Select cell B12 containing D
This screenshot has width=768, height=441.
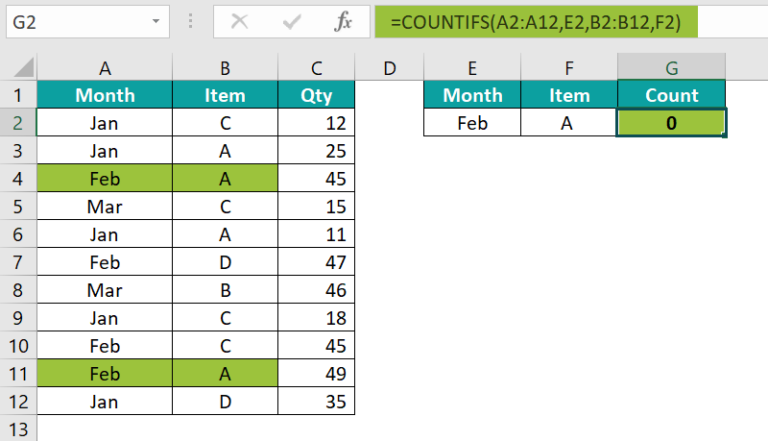225,401
